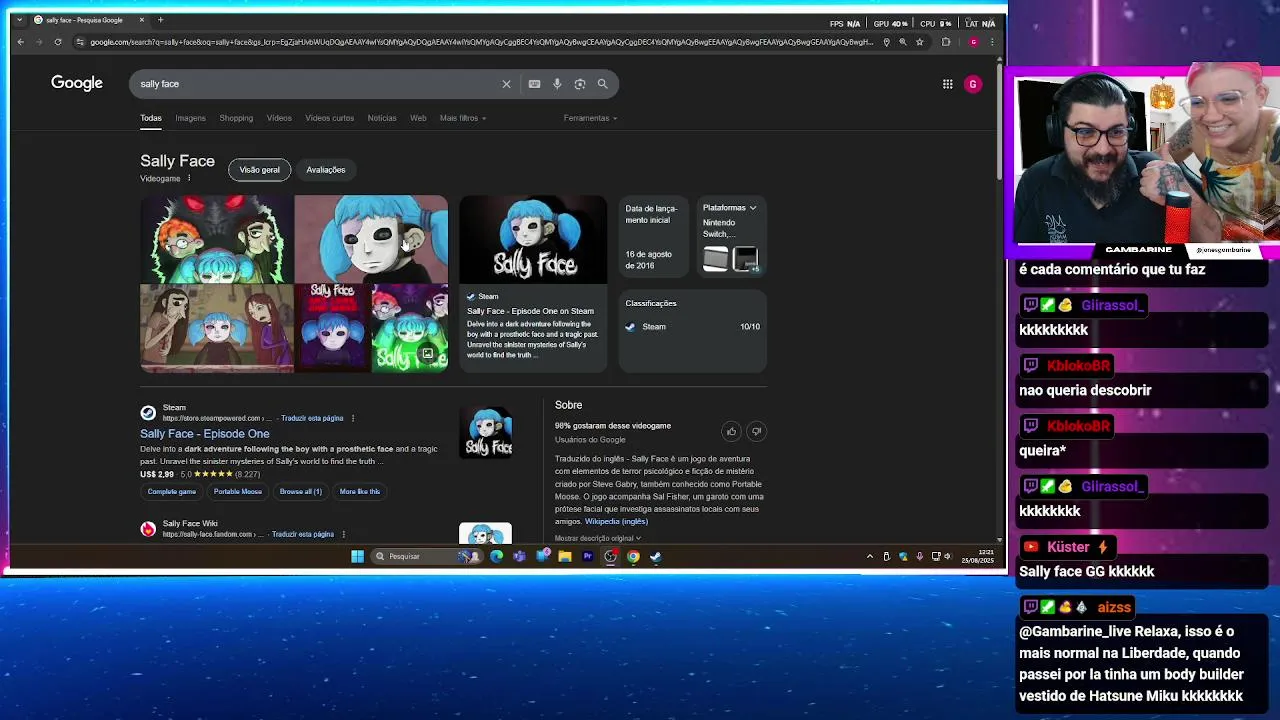Open Microsoft Edge from the taskbar
Screen dimensions: 1280x720
[x=497, y=557]
